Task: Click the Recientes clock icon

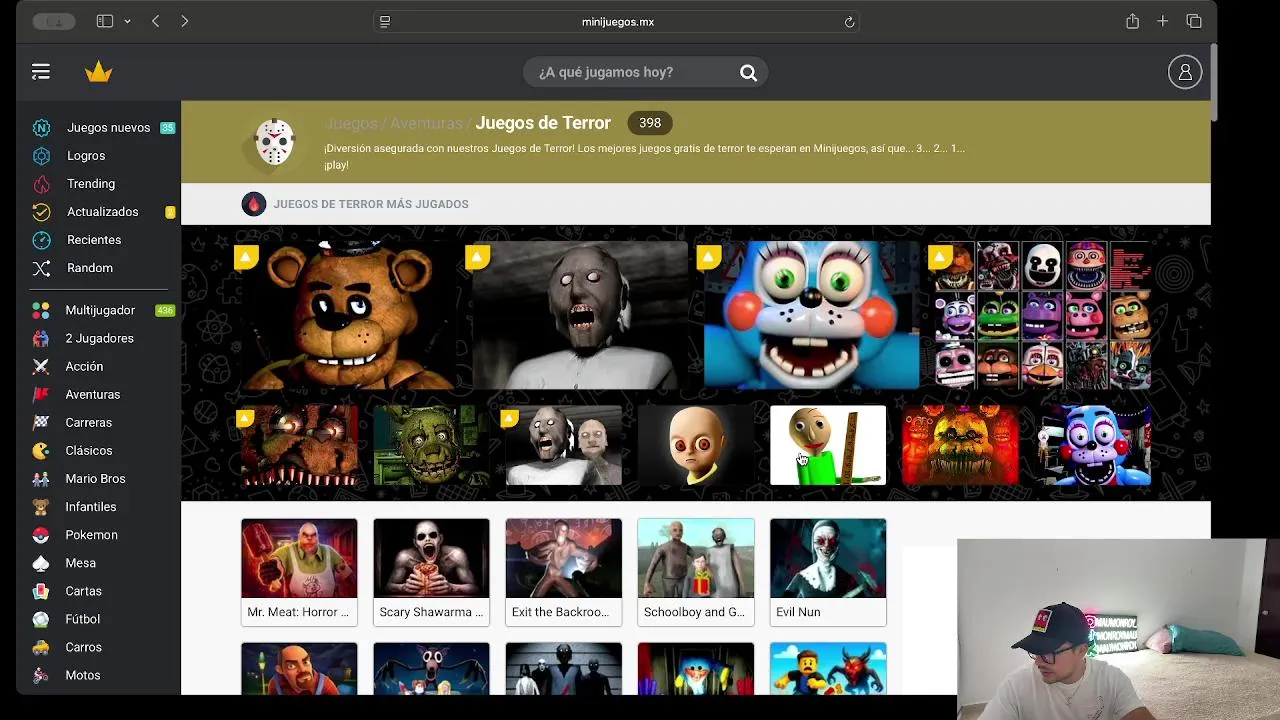Action: tap(41, 240)
